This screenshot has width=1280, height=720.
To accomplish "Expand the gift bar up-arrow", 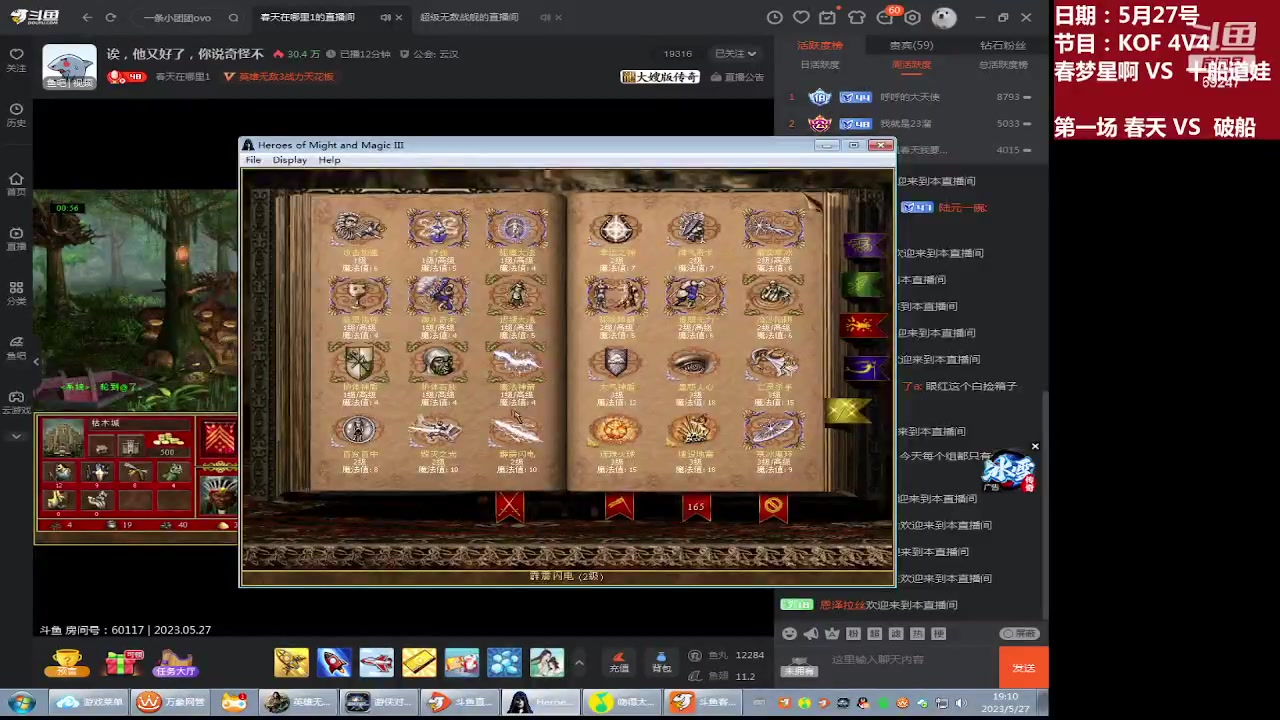I will click(x=578, y=662).
